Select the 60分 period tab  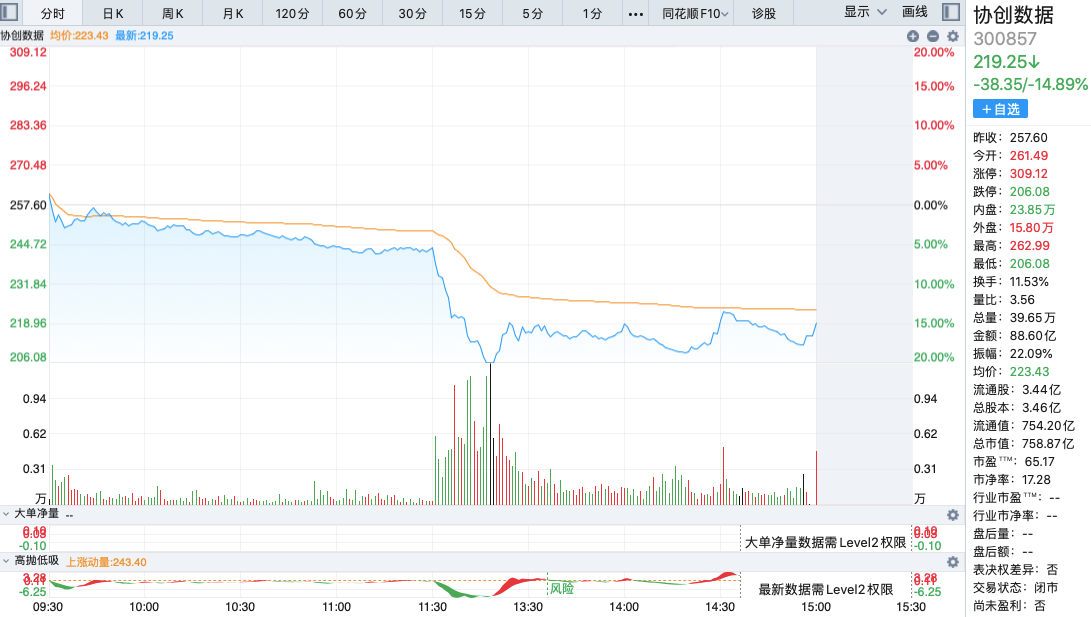point(352,13)
